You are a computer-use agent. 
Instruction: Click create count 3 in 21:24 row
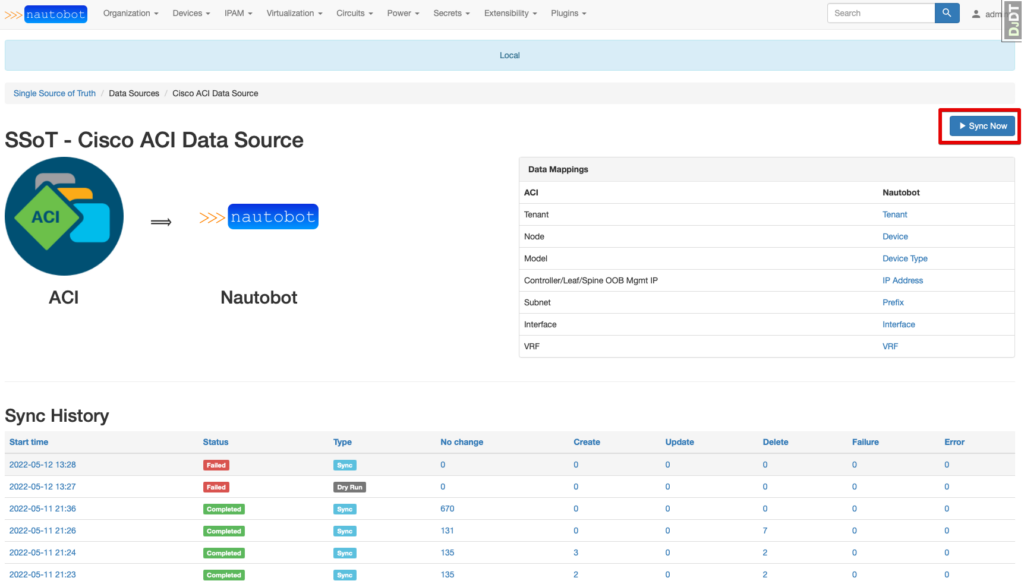pyautogui.click(x=576, y=553)
